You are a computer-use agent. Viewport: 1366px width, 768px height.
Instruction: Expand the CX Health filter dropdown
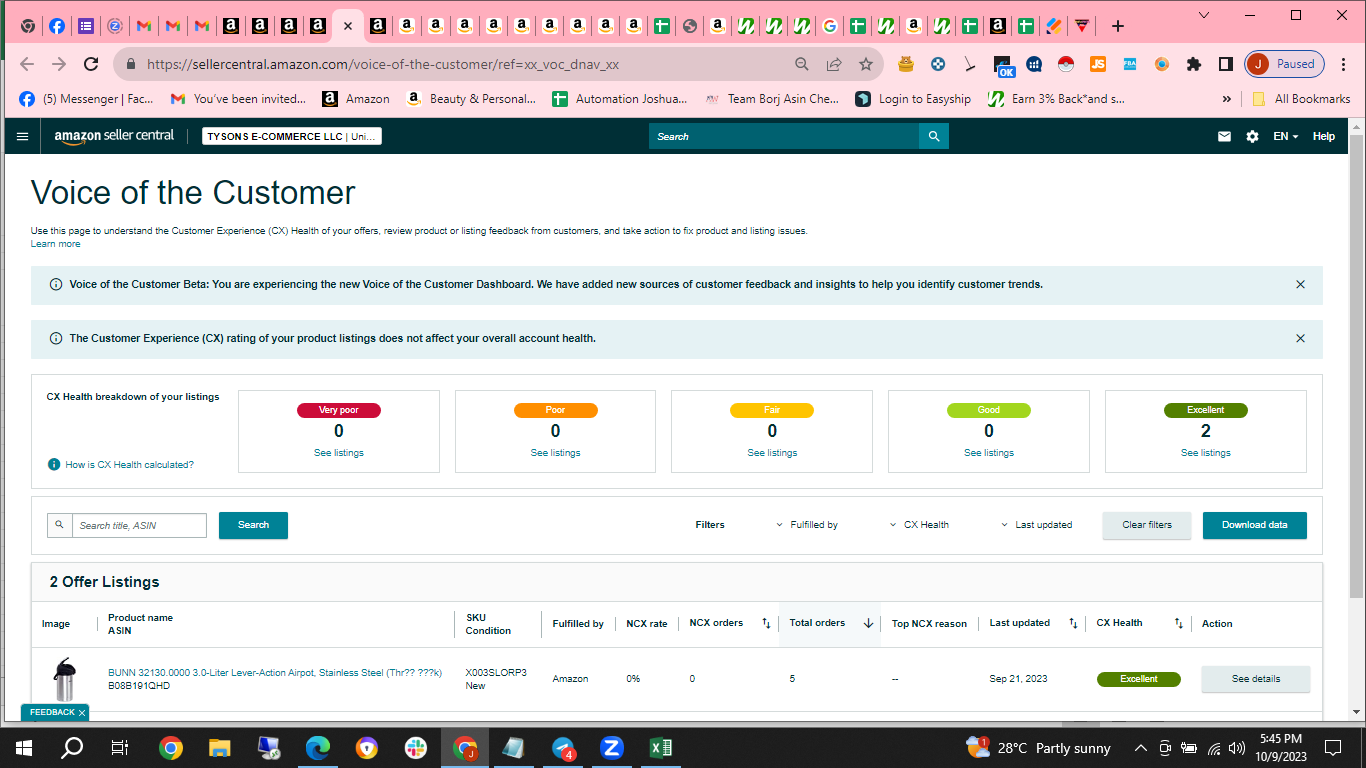point(919,525)
